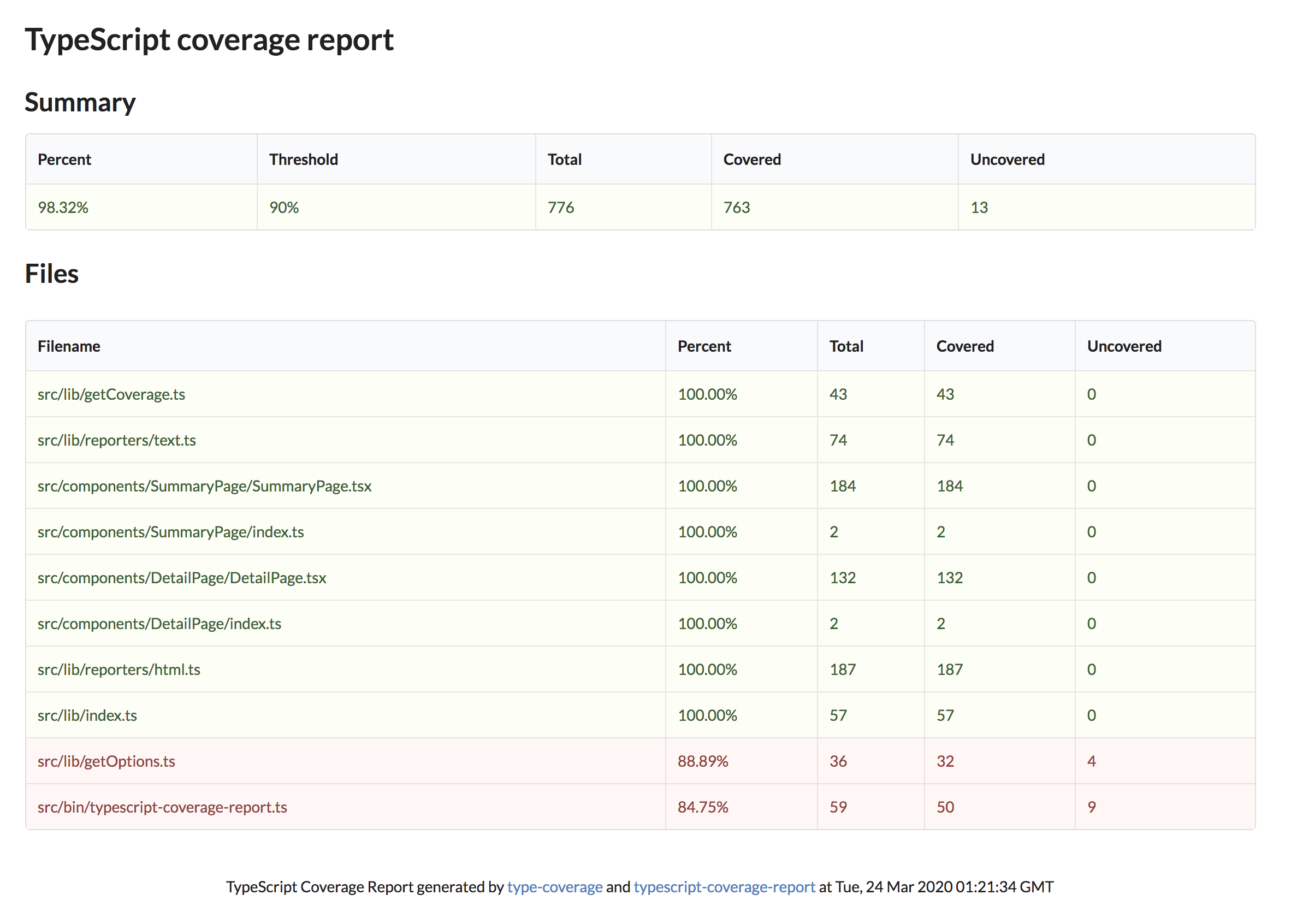This screenshot has width=1291, height=924.
Task: Click the Files table Percent header
Action: (704, 346)
